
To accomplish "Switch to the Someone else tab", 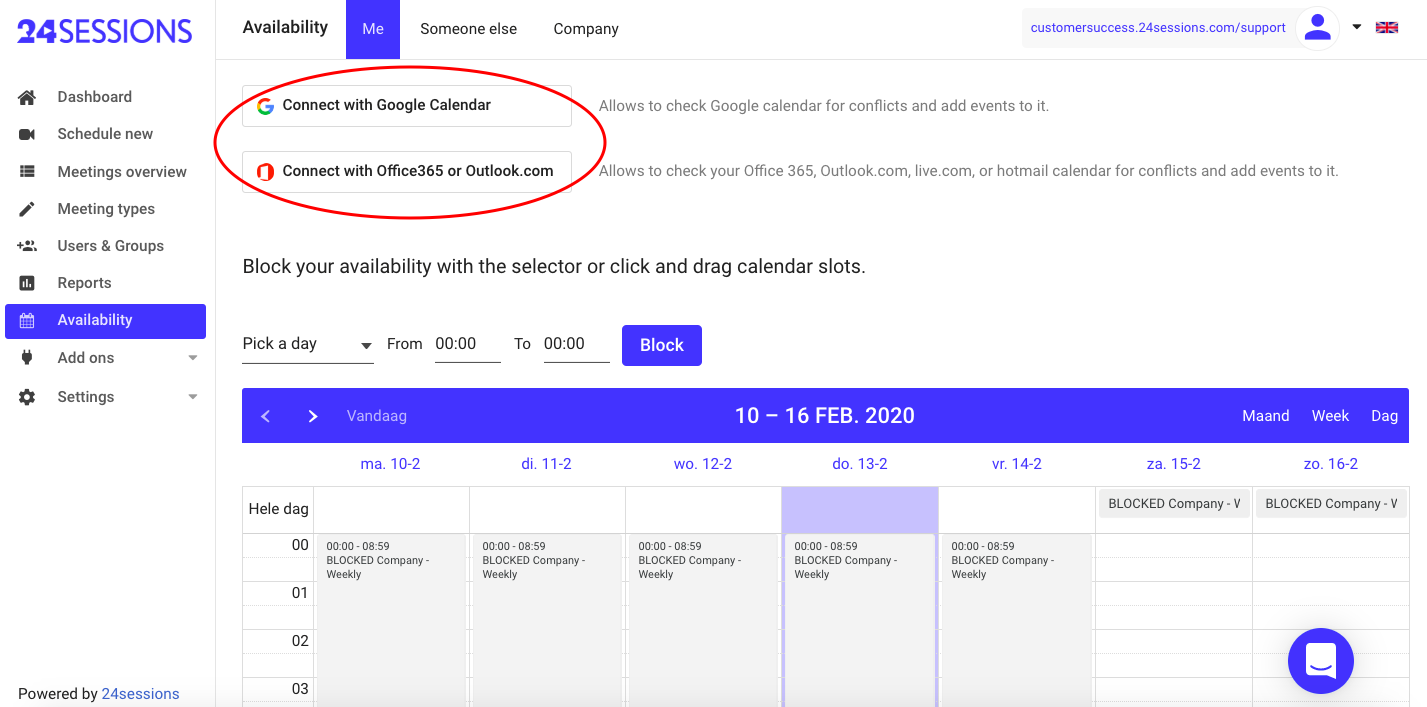I will coord(468,29).
